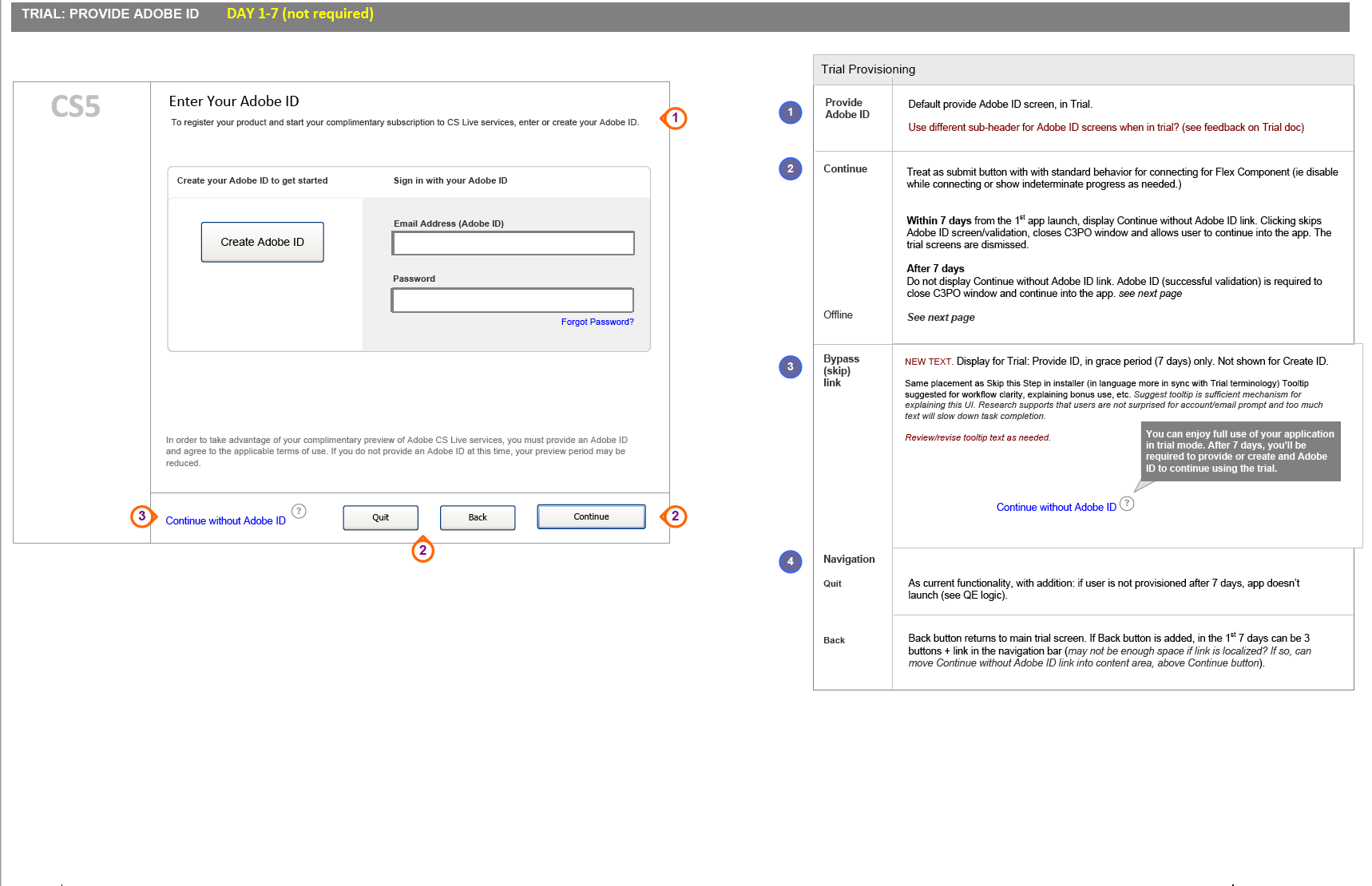The height and width of the screenshot is (886, 1372).
Task: Click 'Review/revise tooltip text as needed' note
Action: point(977,437)
